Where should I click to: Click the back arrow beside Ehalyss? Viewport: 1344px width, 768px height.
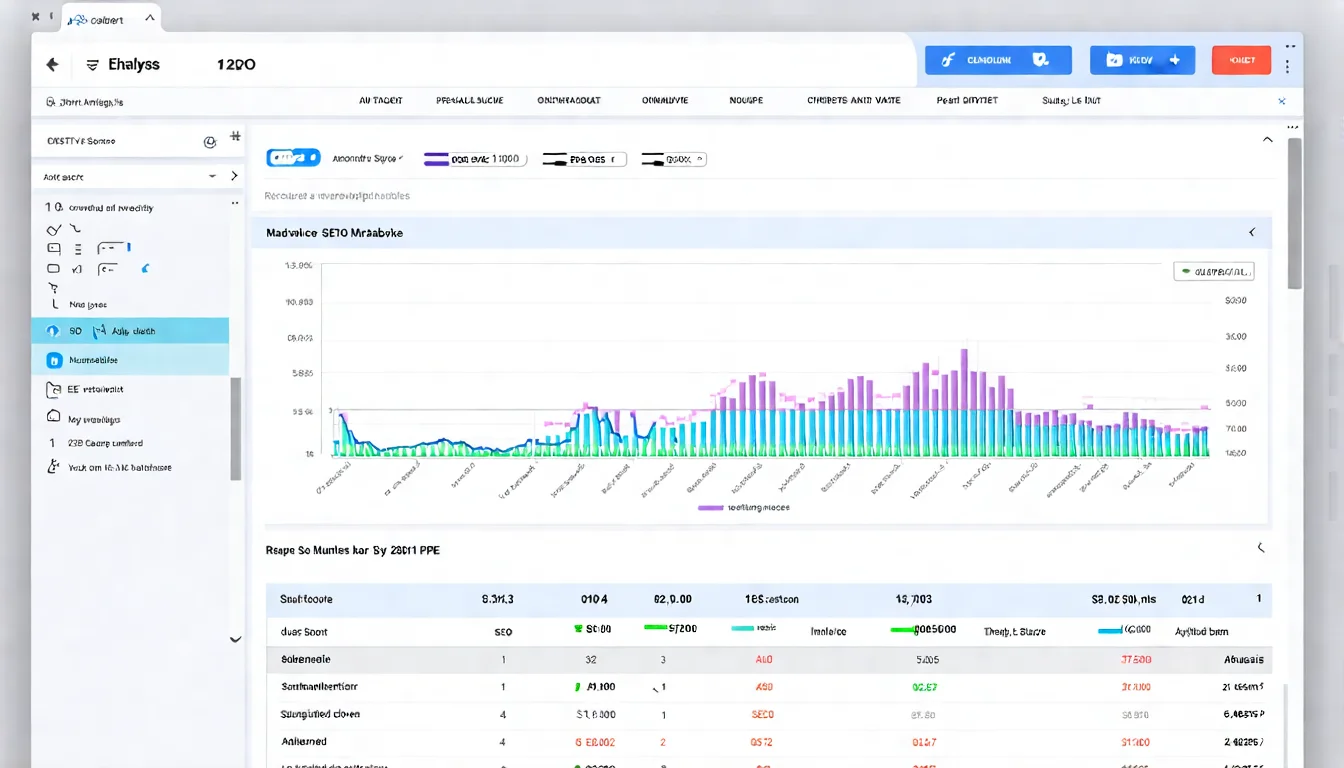coord(52,64)
